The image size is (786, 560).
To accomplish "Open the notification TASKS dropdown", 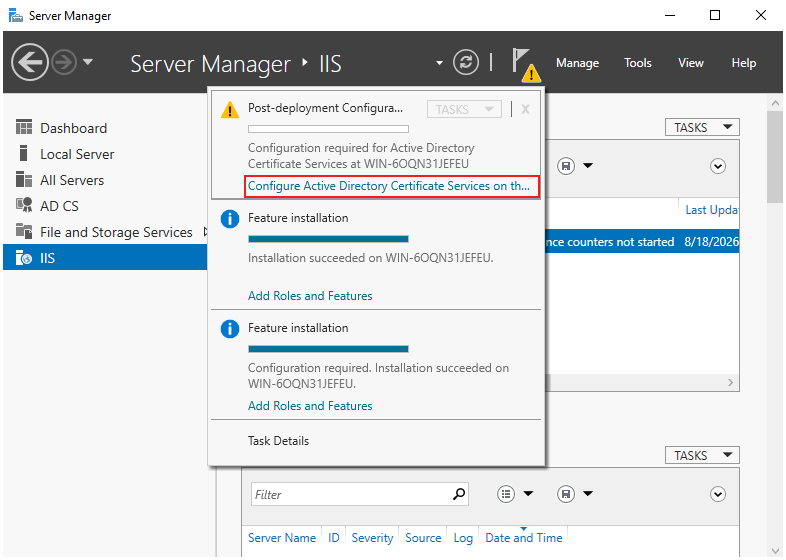I will click(x=464, y=109).
